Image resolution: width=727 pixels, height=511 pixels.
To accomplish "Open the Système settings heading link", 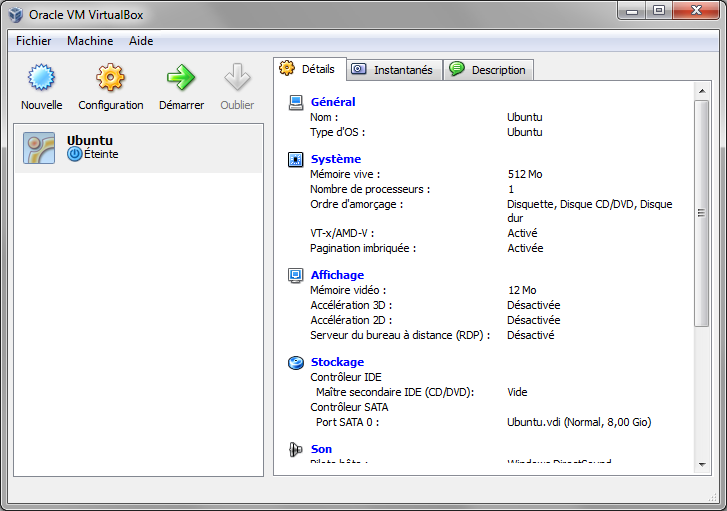I will [336, 159].
